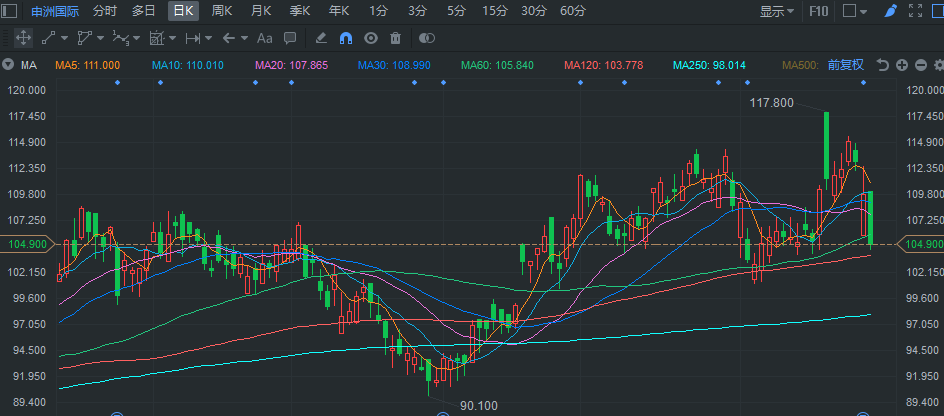The width and height of the screenshot is (944, 416).
Task: Open window layout dropdown arrow
Action: [864, 11]
